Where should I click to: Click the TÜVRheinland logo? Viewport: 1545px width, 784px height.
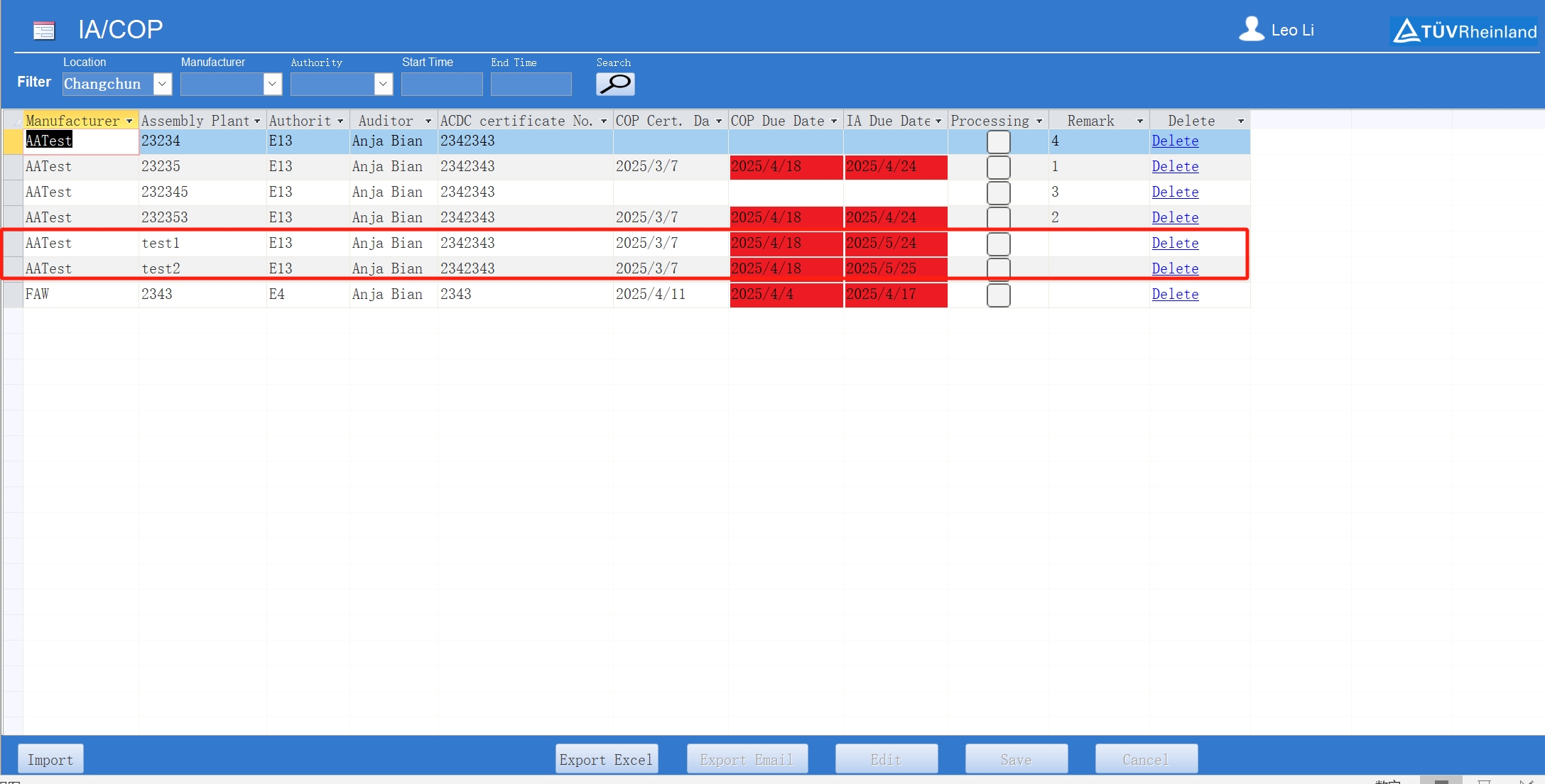[x=1465, y=31]
